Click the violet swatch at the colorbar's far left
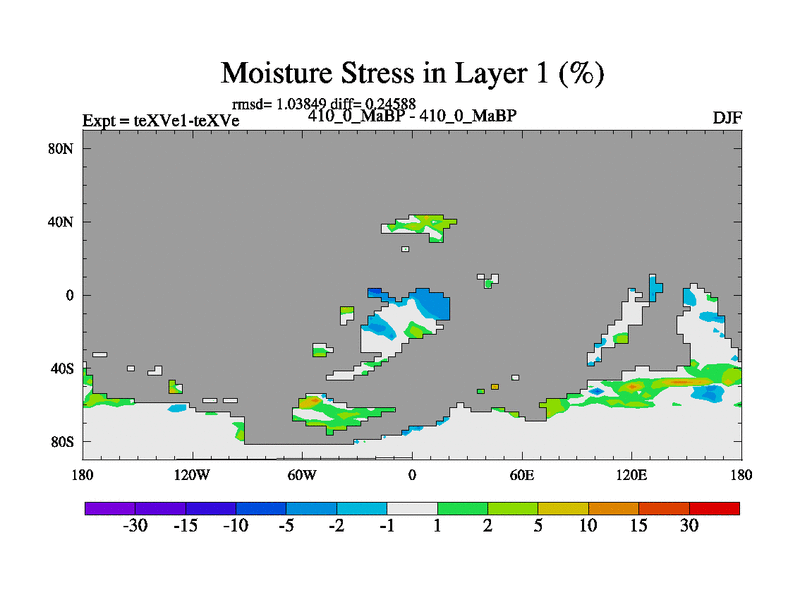The height and width of the screenshot is (600, 800). (110, 508)
